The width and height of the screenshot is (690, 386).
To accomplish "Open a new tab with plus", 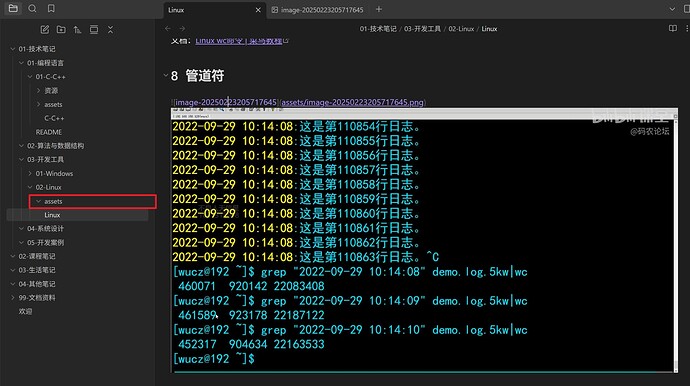I will (379, 9).
